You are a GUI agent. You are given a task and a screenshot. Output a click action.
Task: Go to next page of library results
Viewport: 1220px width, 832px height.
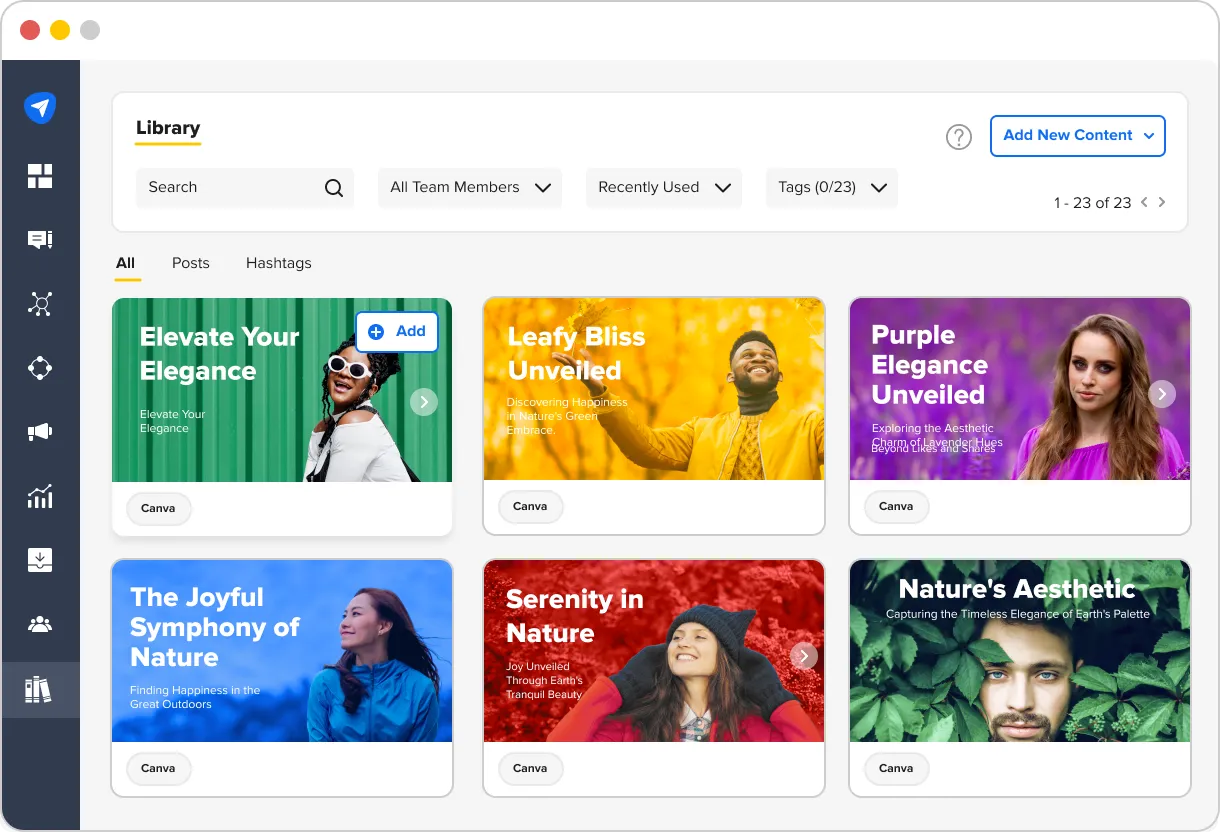click(x=1162, y=202)
